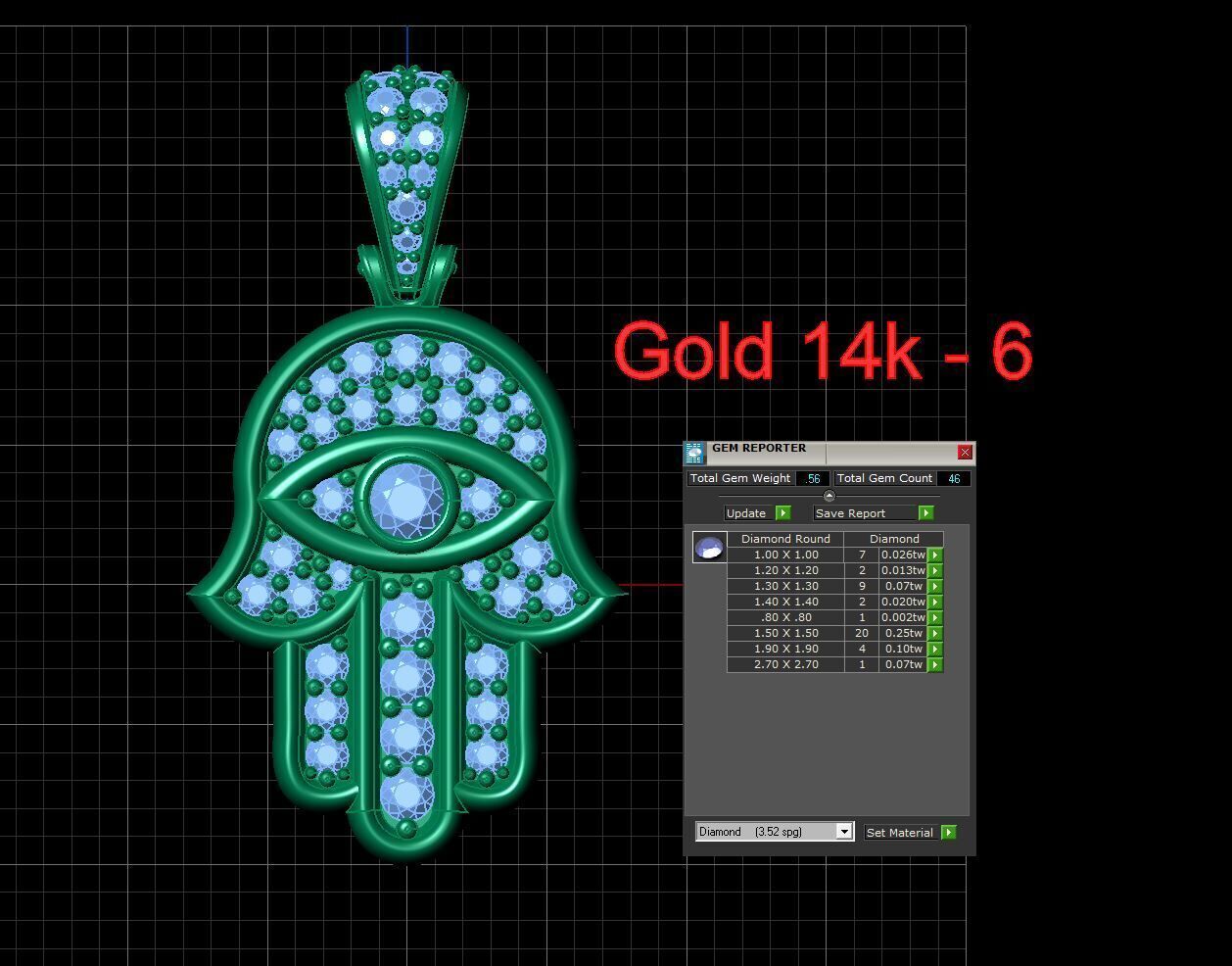The width and height of the screenshot is (1232, 966).
Task: Click the green arrow next to Set Material
Action: (x=948, y=833)
